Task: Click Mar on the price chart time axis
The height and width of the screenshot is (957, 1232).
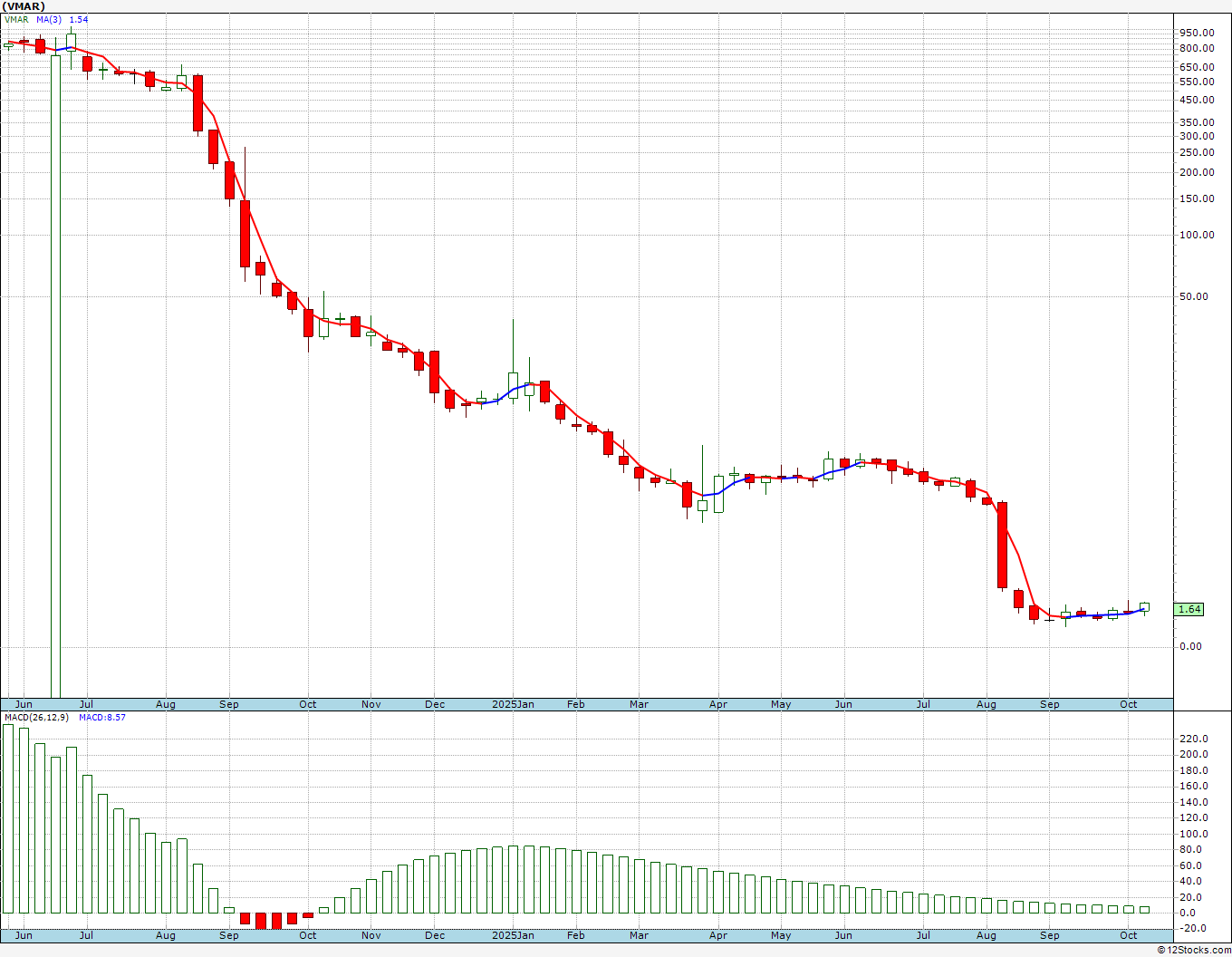Action: pyautogui.click(x=639, y=704)
